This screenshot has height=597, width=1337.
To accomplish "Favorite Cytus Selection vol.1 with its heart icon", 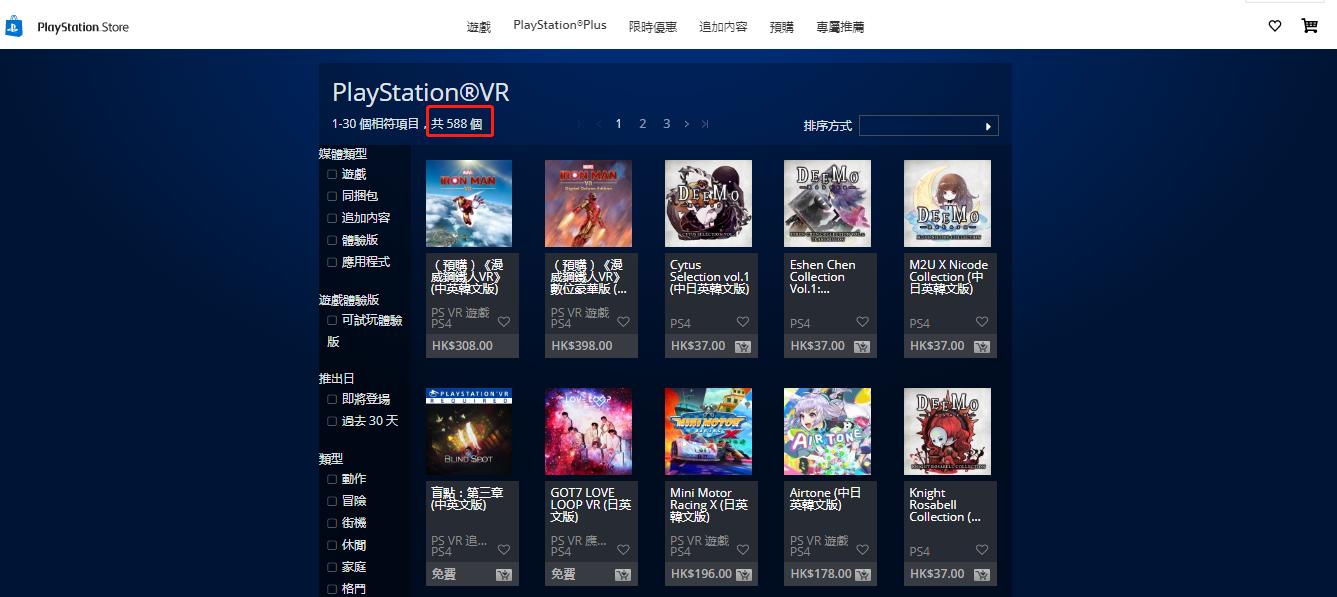I will [742, 322].
